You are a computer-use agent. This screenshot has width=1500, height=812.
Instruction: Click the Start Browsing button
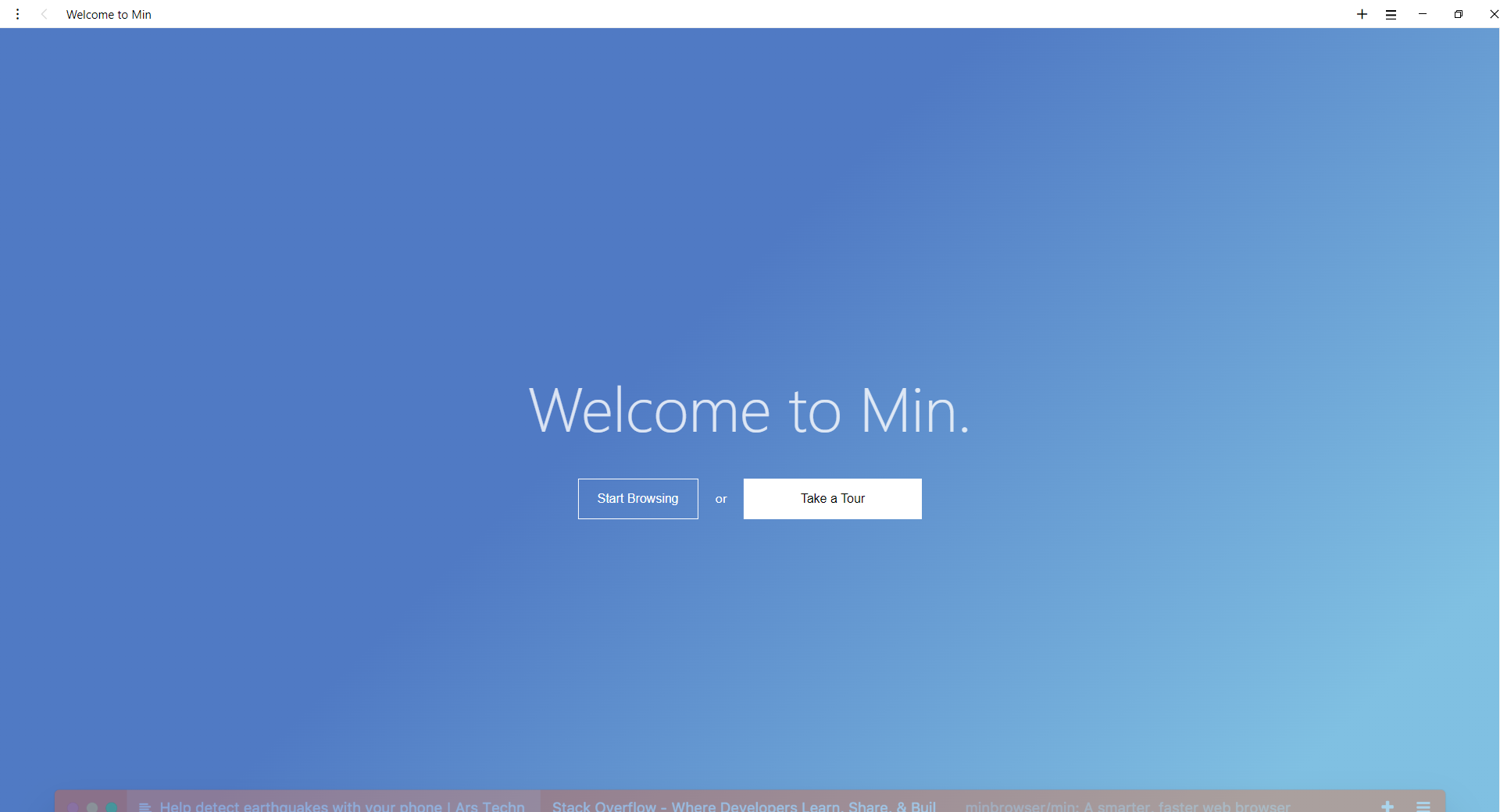coord(637,498)
